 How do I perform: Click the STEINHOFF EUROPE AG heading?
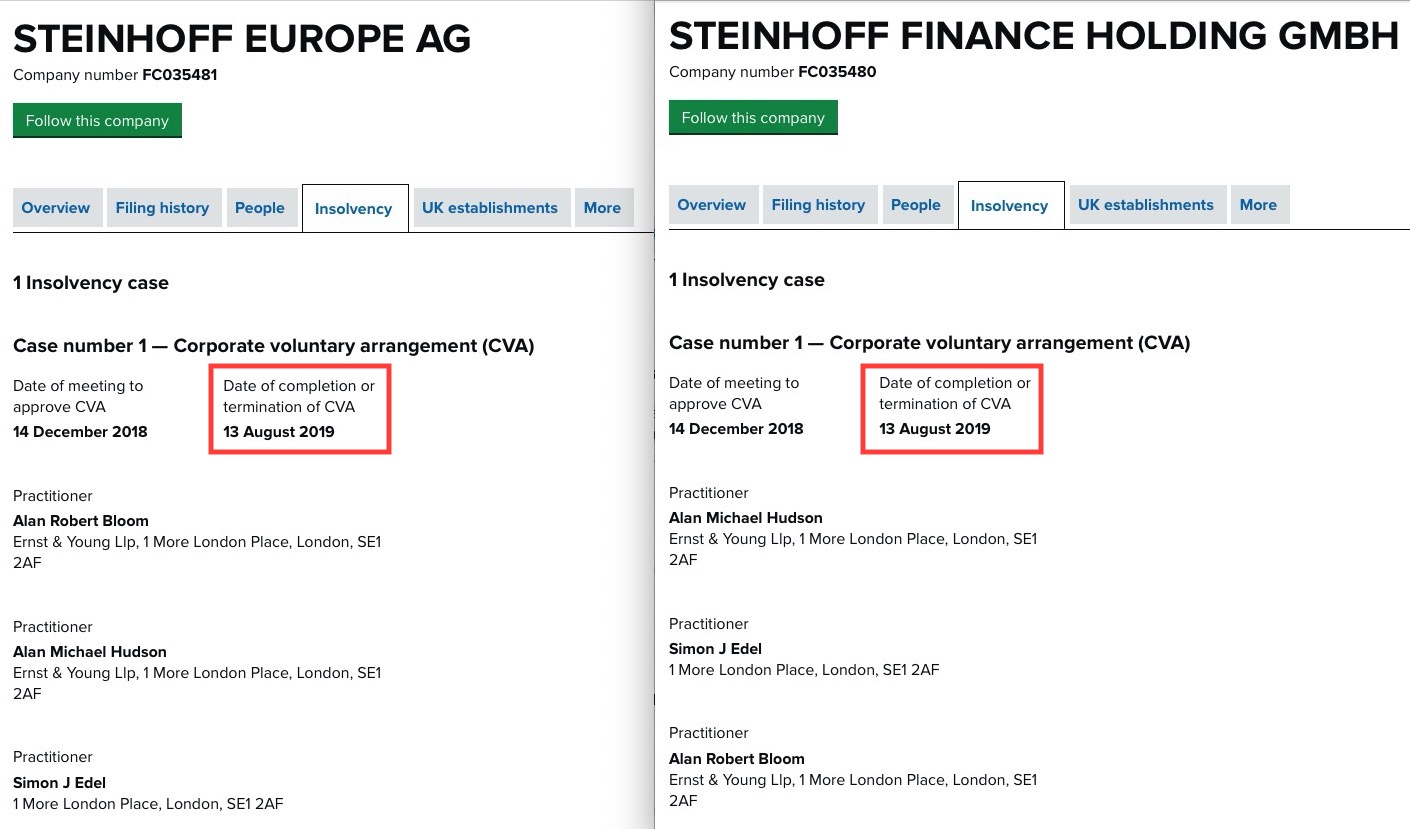coord(241,38)
